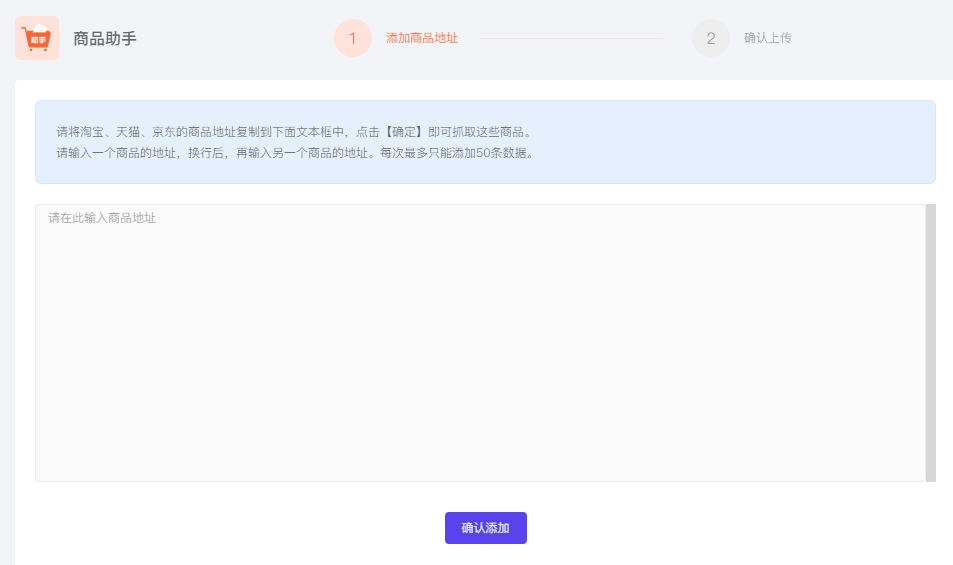Click the 请在此输入商品地址 placeholder text
953x565 pixels.
pos(102,218)
